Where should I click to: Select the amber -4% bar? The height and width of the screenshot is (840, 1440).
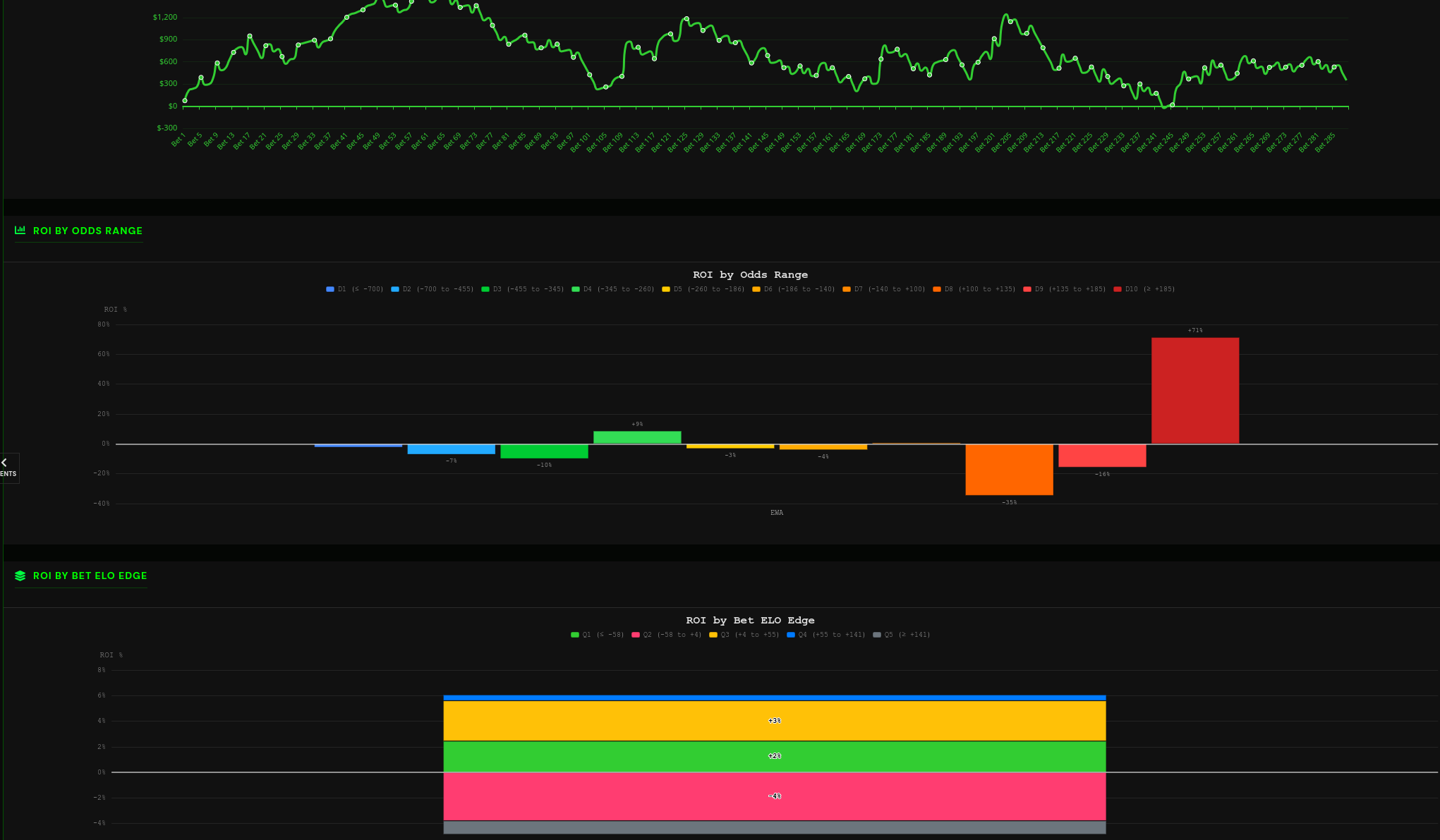point(823,447)
